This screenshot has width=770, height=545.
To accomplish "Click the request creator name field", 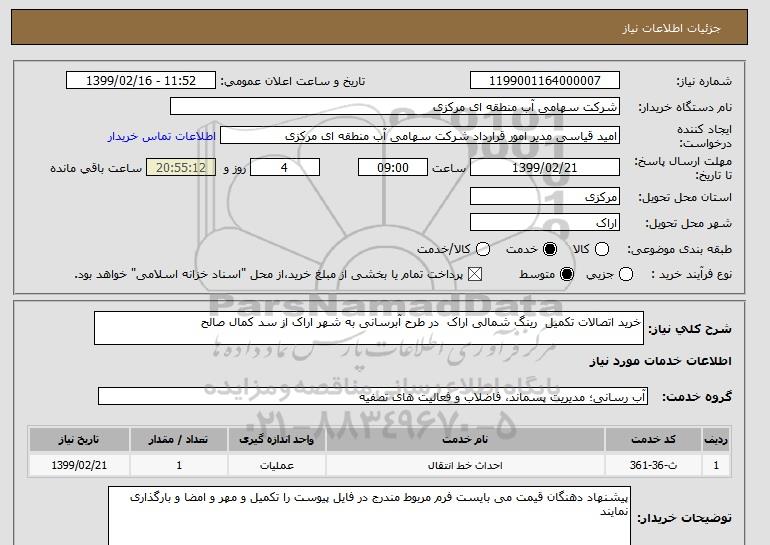I will pos(420,136).
